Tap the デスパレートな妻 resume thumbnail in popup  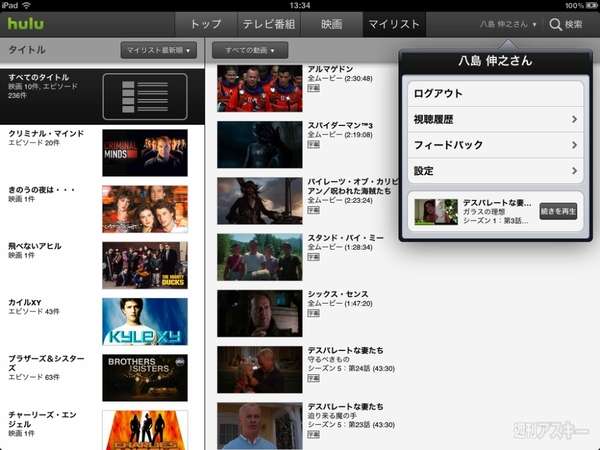coord(436,212)
